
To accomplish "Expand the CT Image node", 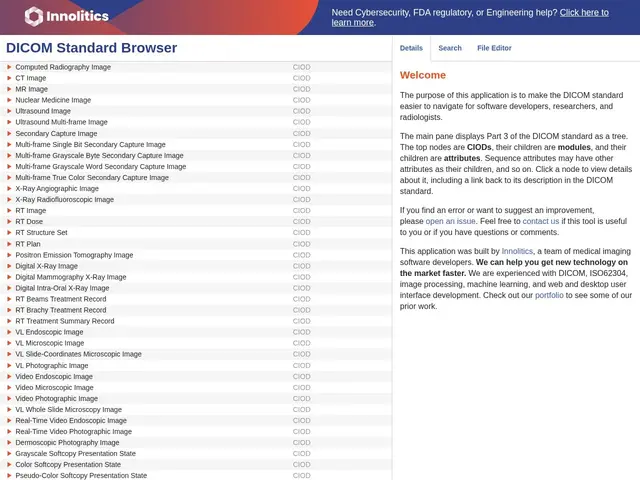I will [x=9, y=78].
